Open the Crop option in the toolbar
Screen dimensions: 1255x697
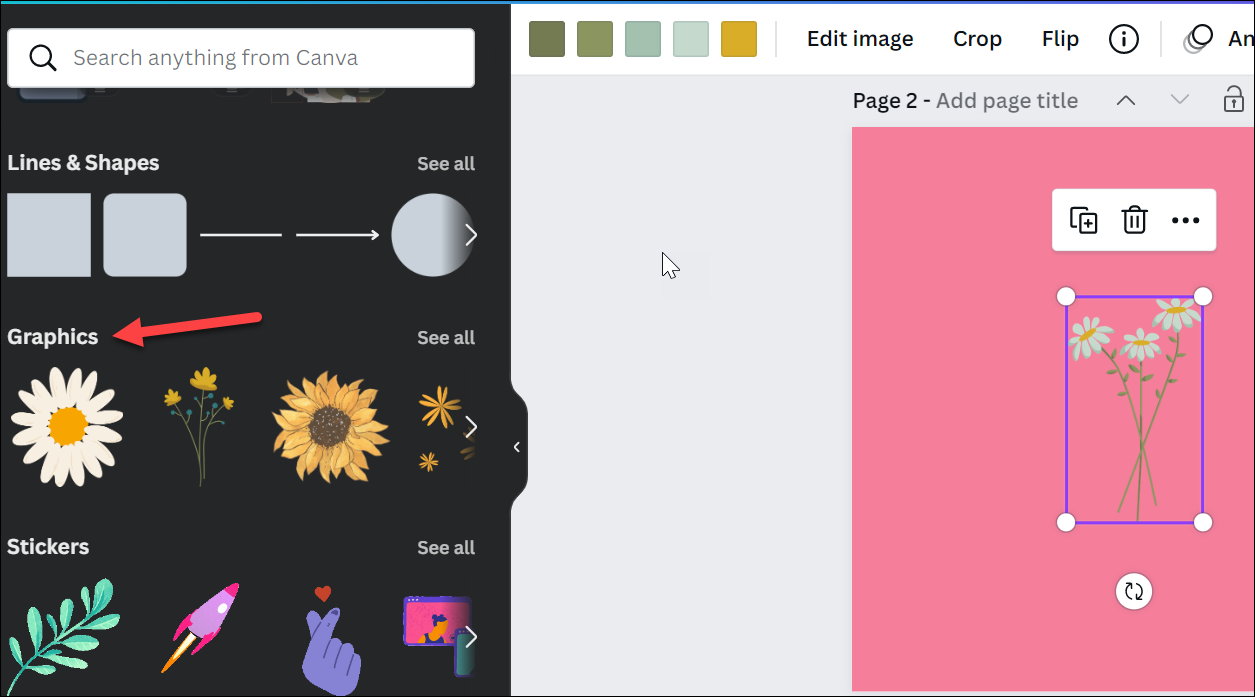pos(977,39)
